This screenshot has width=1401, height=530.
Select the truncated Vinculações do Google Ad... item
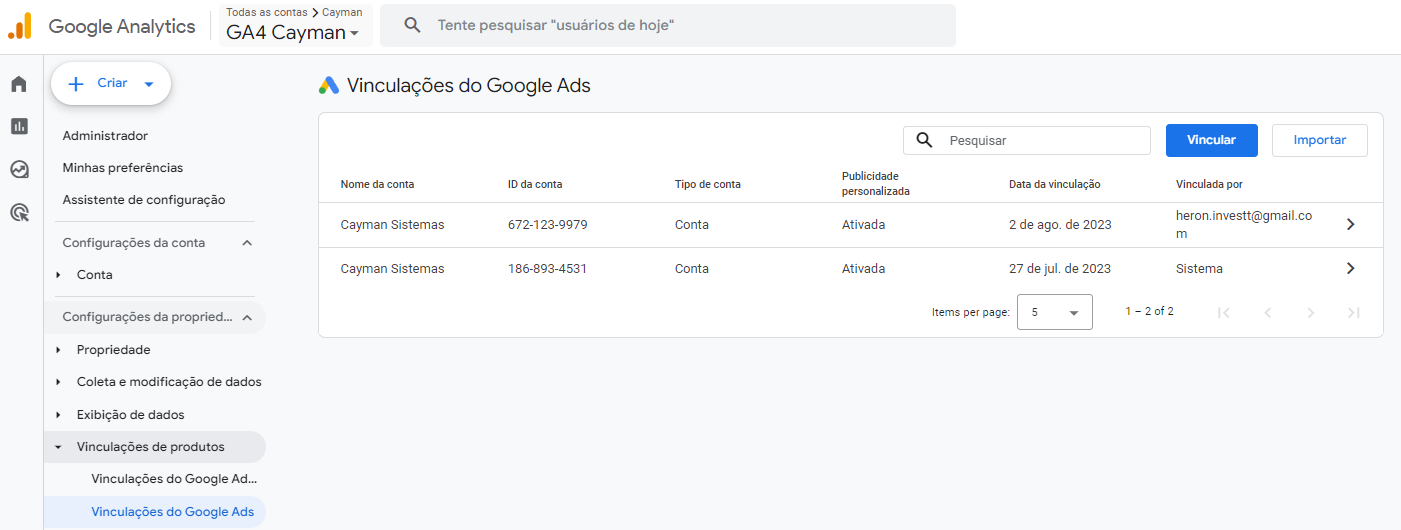coord(175,479)
